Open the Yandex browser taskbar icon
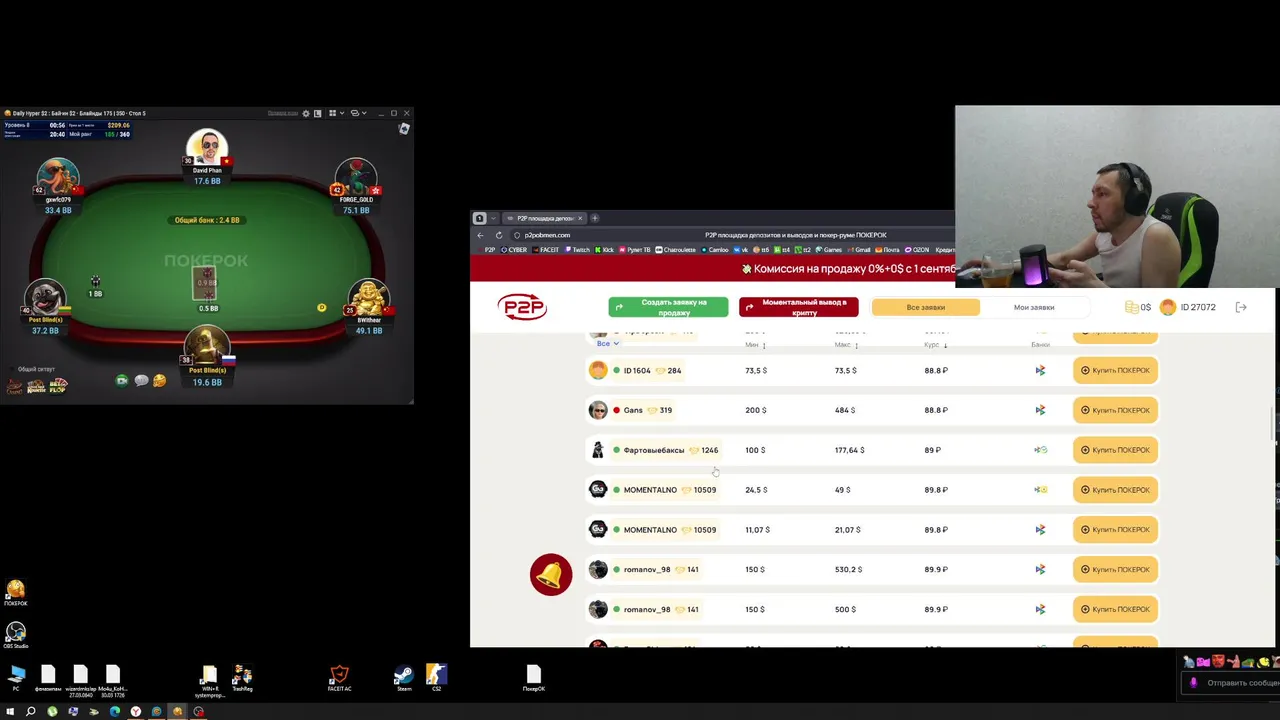 (x=135, y=711)
